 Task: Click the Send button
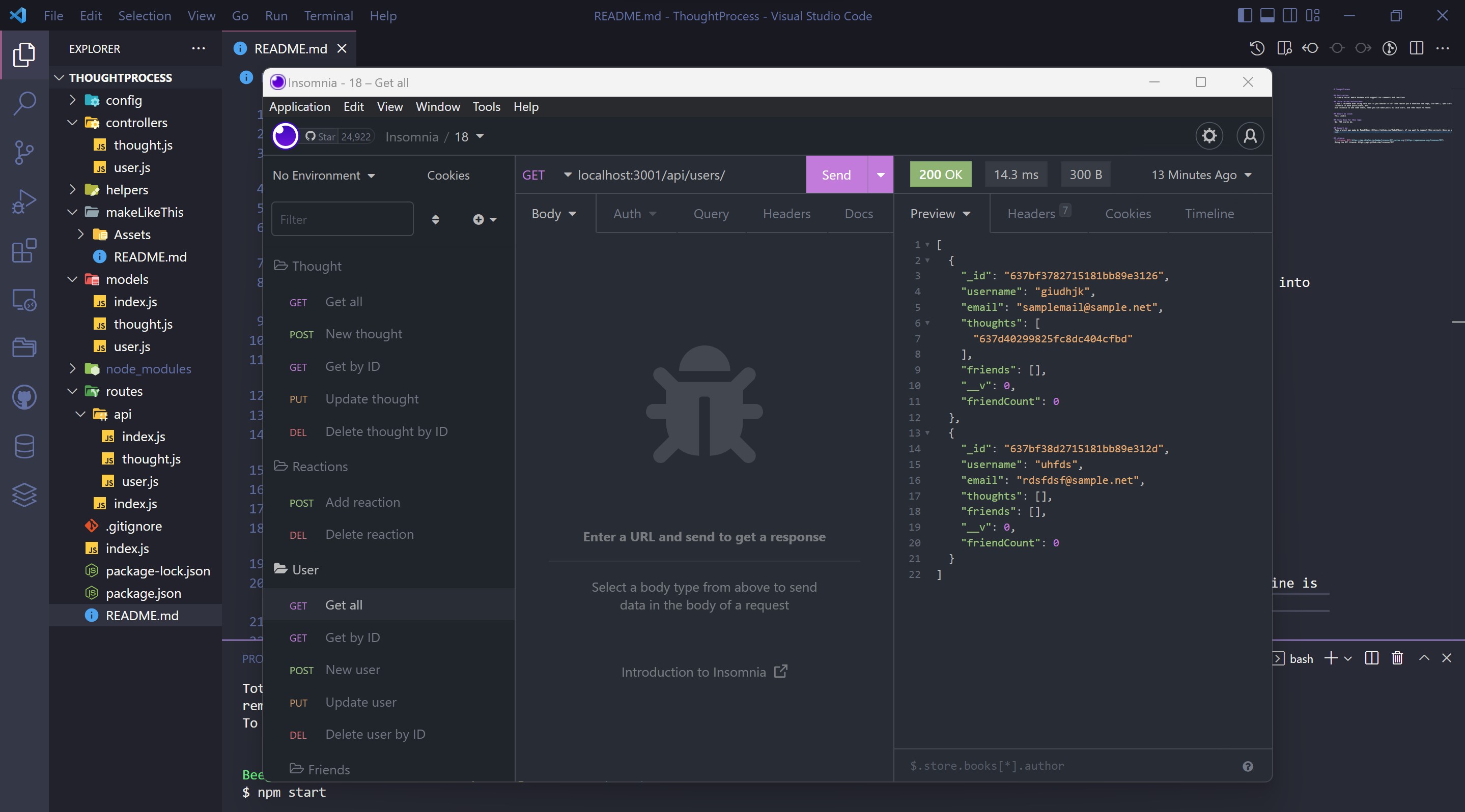pyautogui.click(x=836, y=175)
